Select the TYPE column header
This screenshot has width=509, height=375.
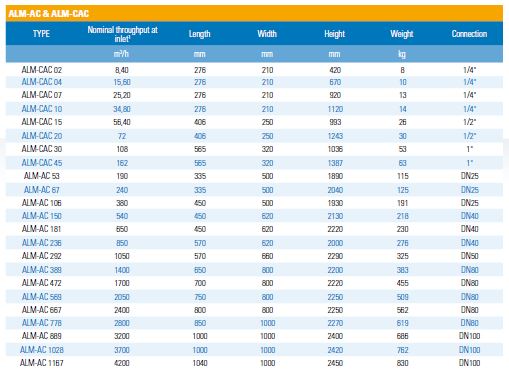pyautogui.click(x=41, y=34)
